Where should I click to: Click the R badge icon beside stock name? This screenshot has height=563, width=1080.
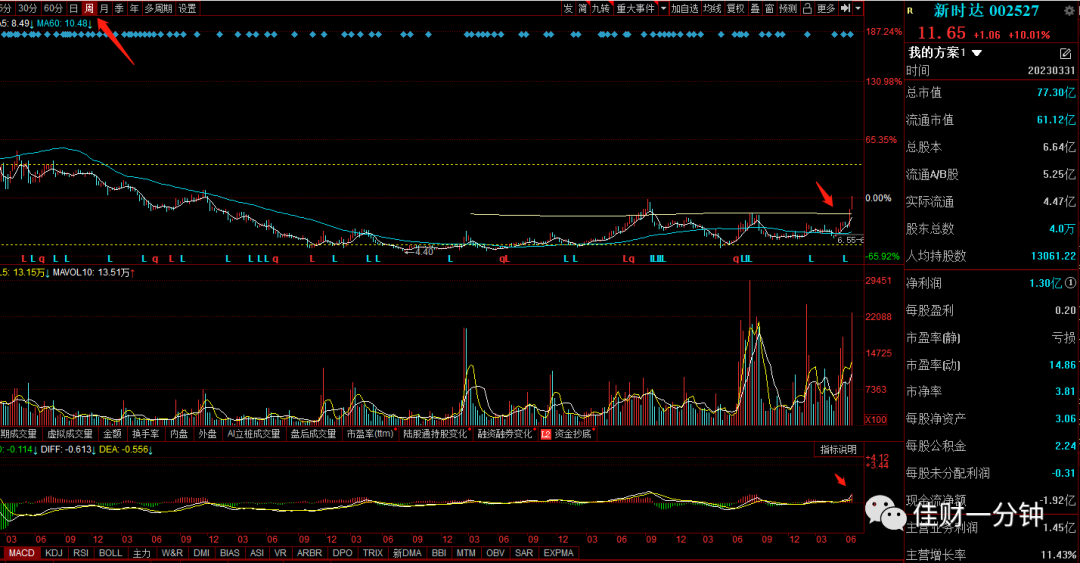pos(910,11)
